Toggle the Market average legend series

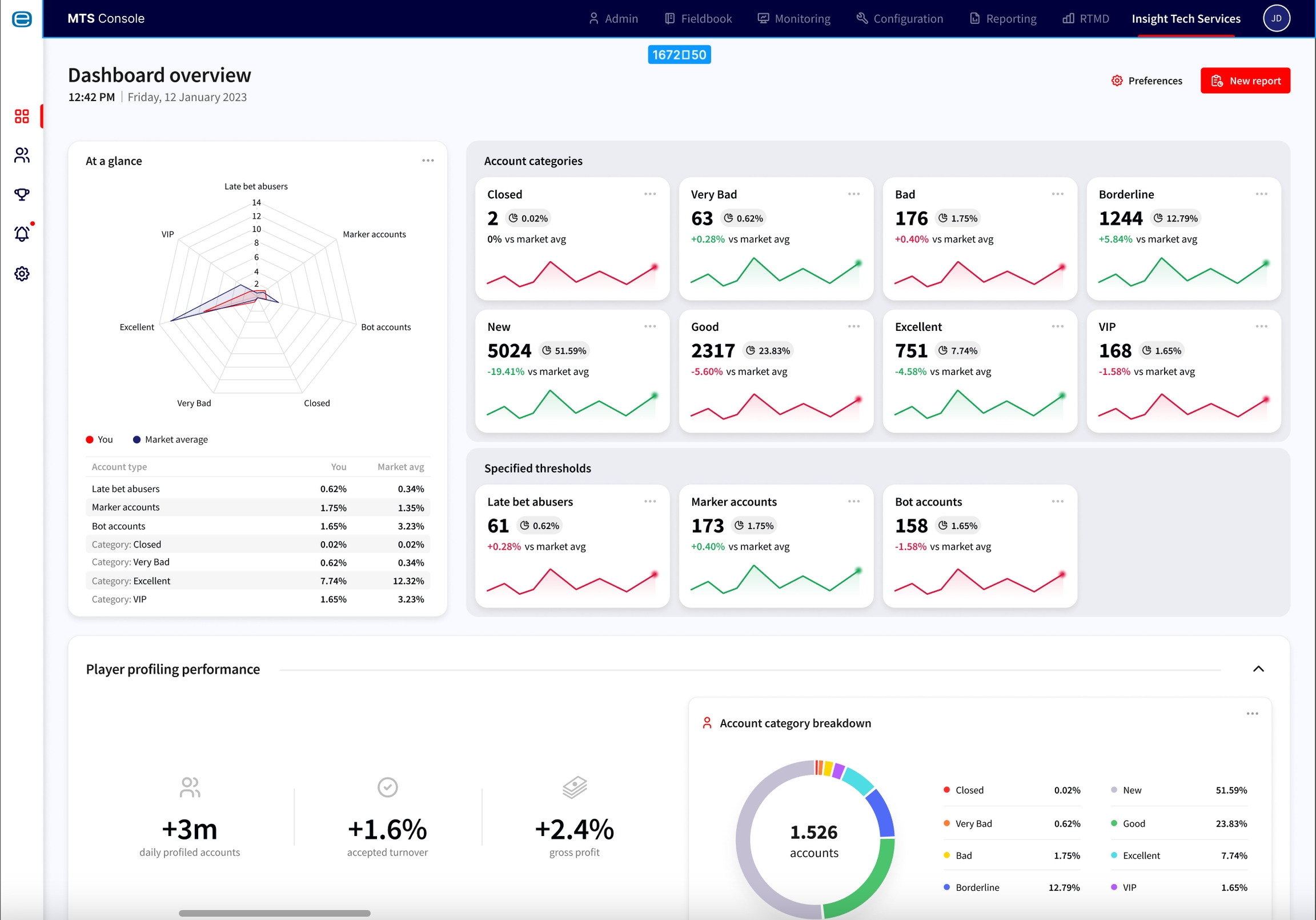(x=170, y=439)
